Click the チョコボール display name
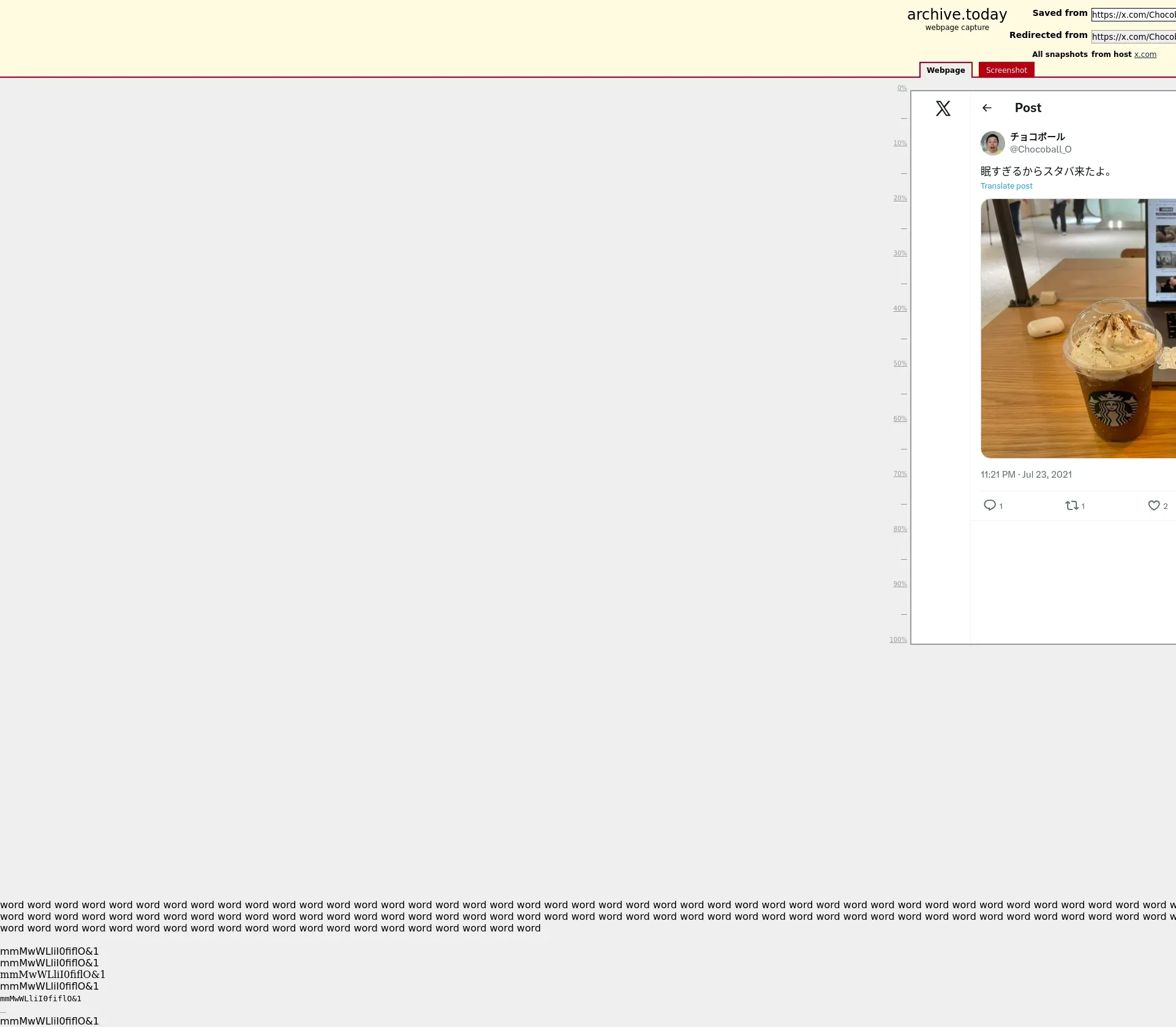Screen dimensions: 1176x1027 click(1037, 137)
